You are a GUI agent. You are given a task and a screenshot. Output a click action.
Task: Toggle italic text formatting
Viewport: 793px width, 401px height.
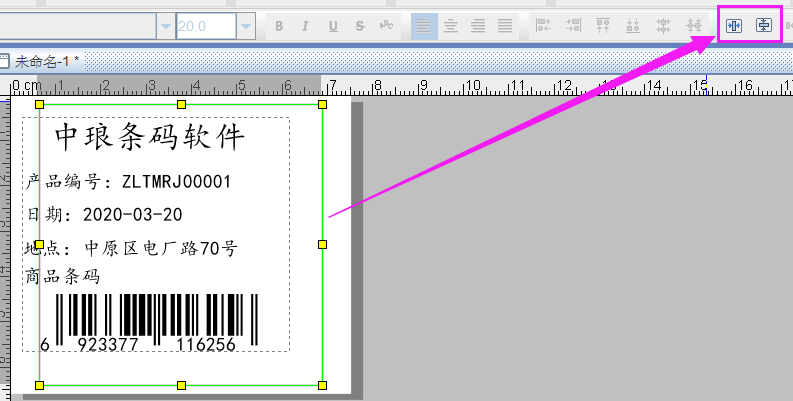click(x=306, y=25)
